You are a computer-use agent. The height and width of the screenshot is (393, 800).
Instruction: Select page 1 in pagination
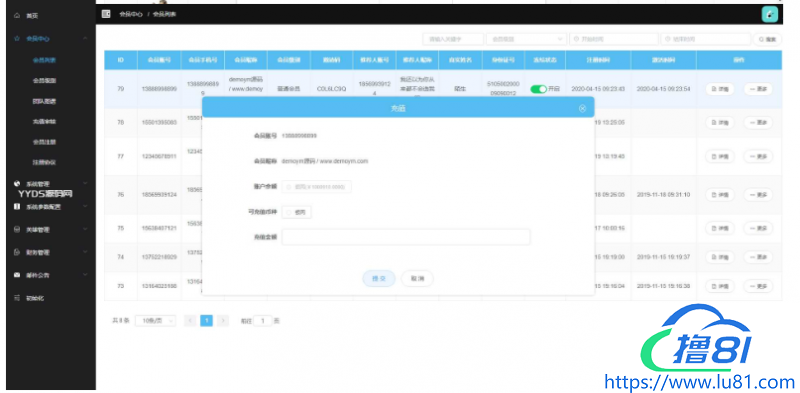206,321
